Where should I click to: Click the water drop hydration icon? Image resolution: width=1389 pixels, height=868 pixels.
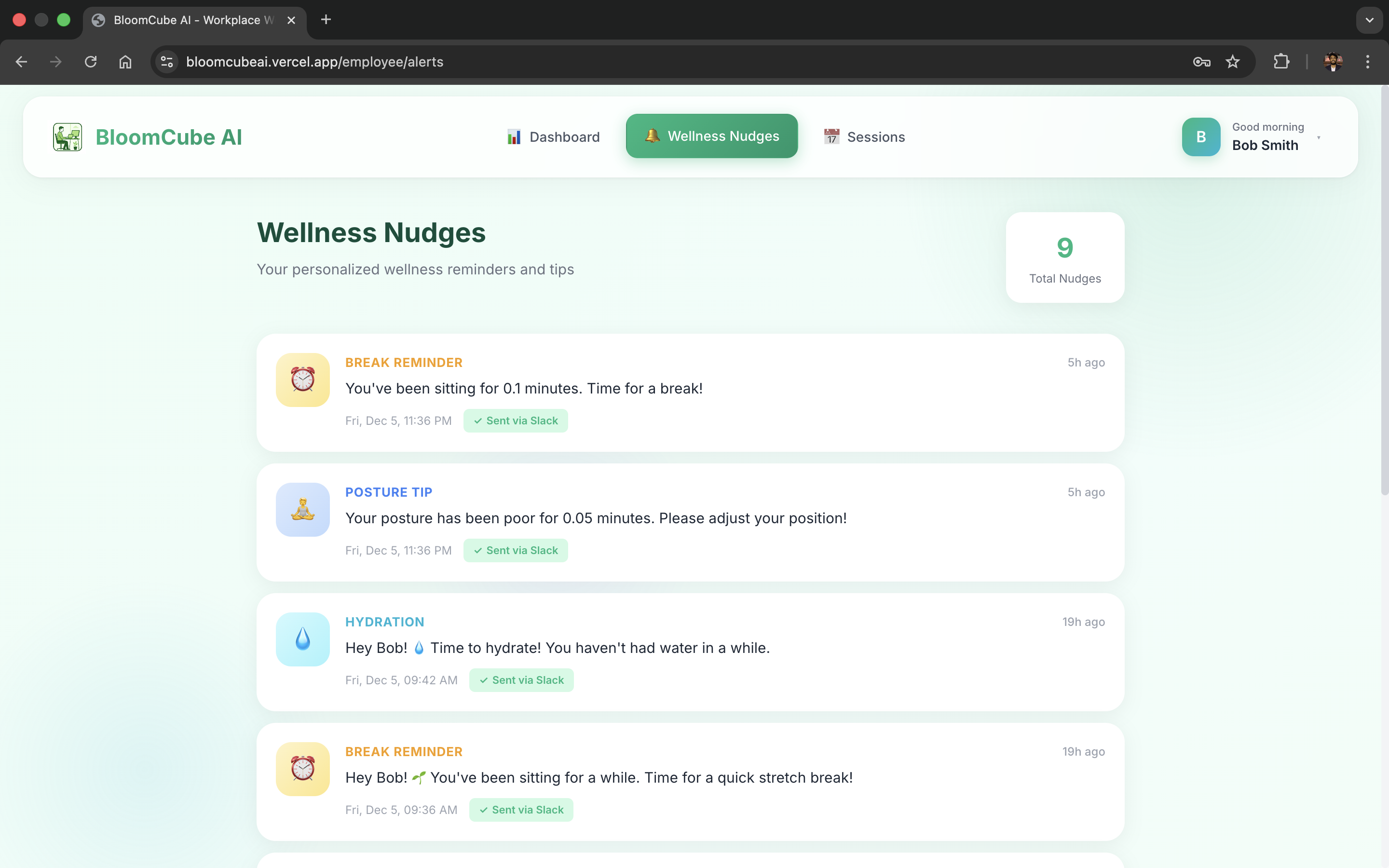(302, 639)
